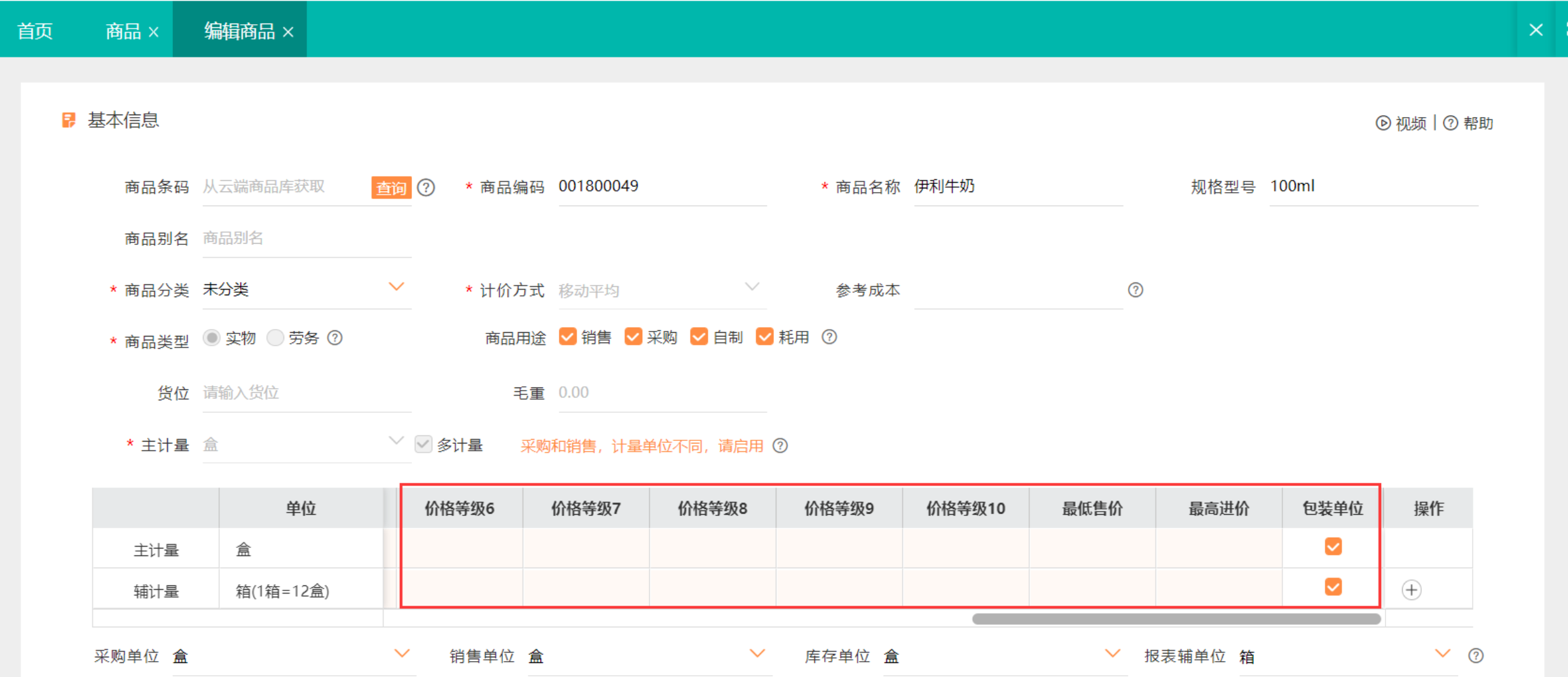Click the 商品用途 help question icon
Viewport: 1568px width, 677px height.
click(x=829, y=337)
